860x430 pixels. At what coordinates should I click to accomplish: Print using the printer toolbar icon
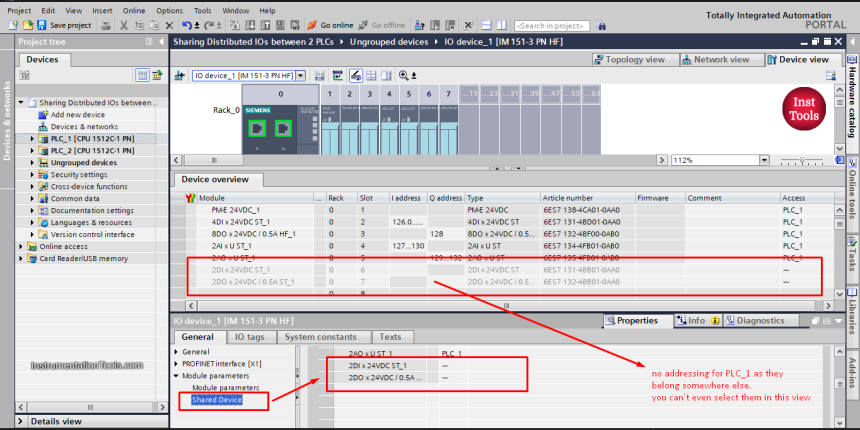point(106,25)
